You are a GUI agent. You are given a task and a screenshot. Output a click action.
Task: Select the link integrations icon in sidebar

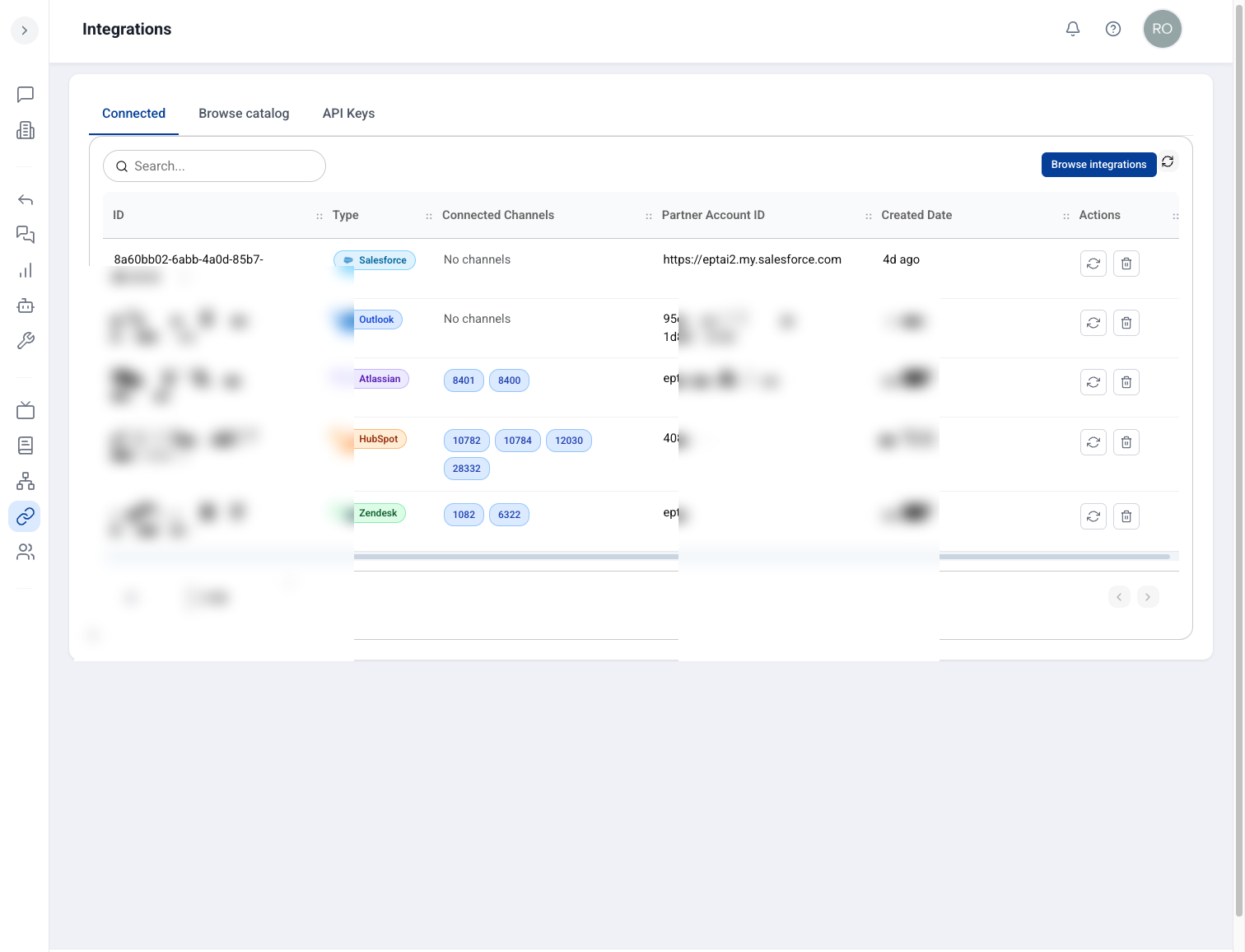click(x=26, y=516)
